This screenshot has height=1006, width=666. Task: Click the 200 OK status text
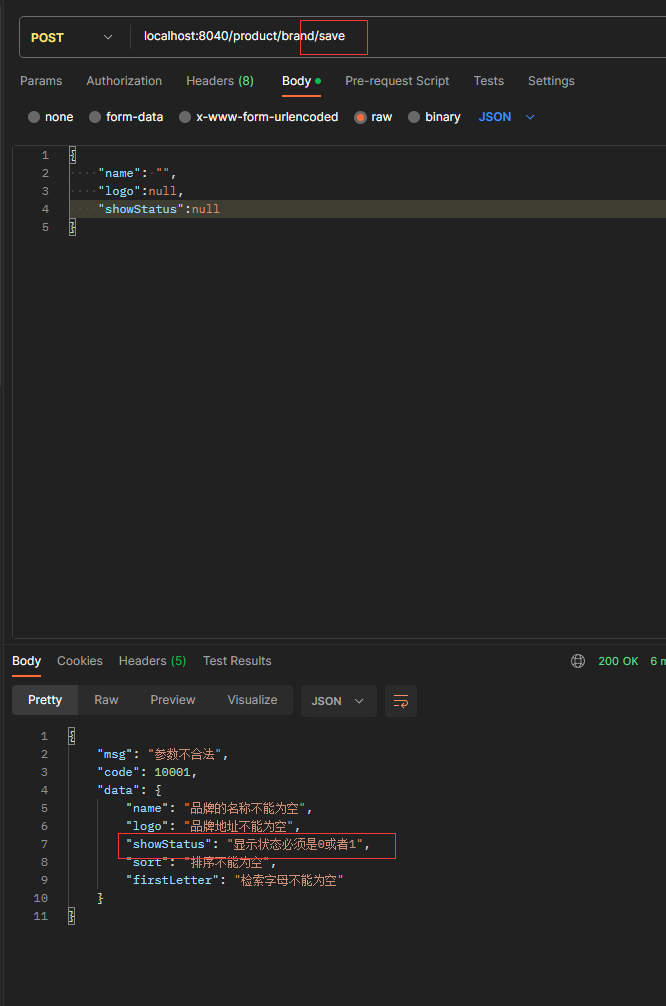coord(618,661)
